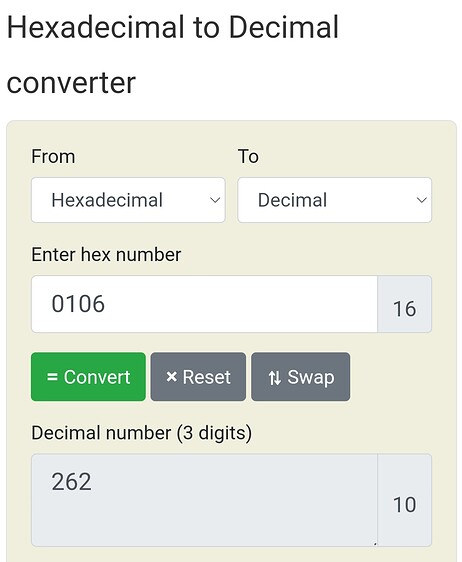Click the Decimal number (3 digits) label
This screenshot has height=562, width=462.
[x=142, y=433]
